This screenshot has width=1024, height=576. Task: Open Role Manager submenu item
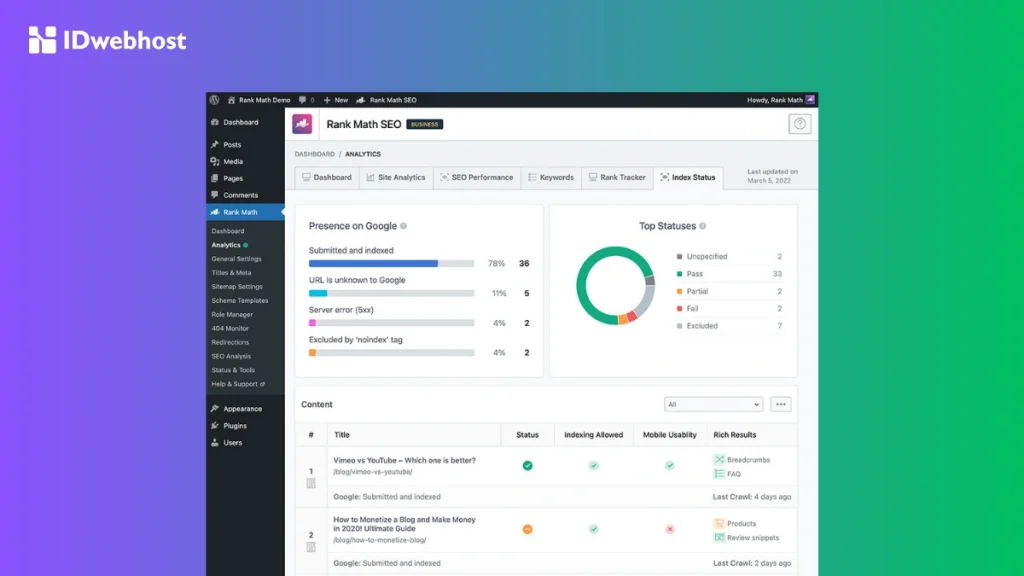(232, 315)
